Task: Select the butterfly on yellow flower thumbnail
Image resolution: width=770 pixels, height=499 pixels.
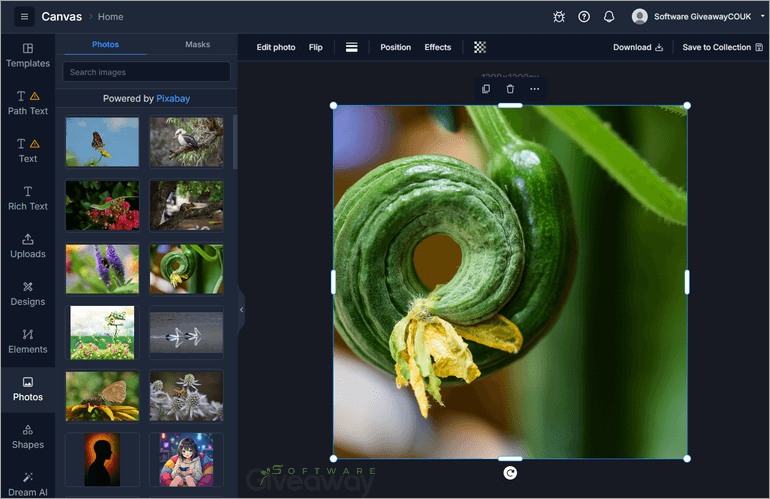Action: (x=102, y=396)
